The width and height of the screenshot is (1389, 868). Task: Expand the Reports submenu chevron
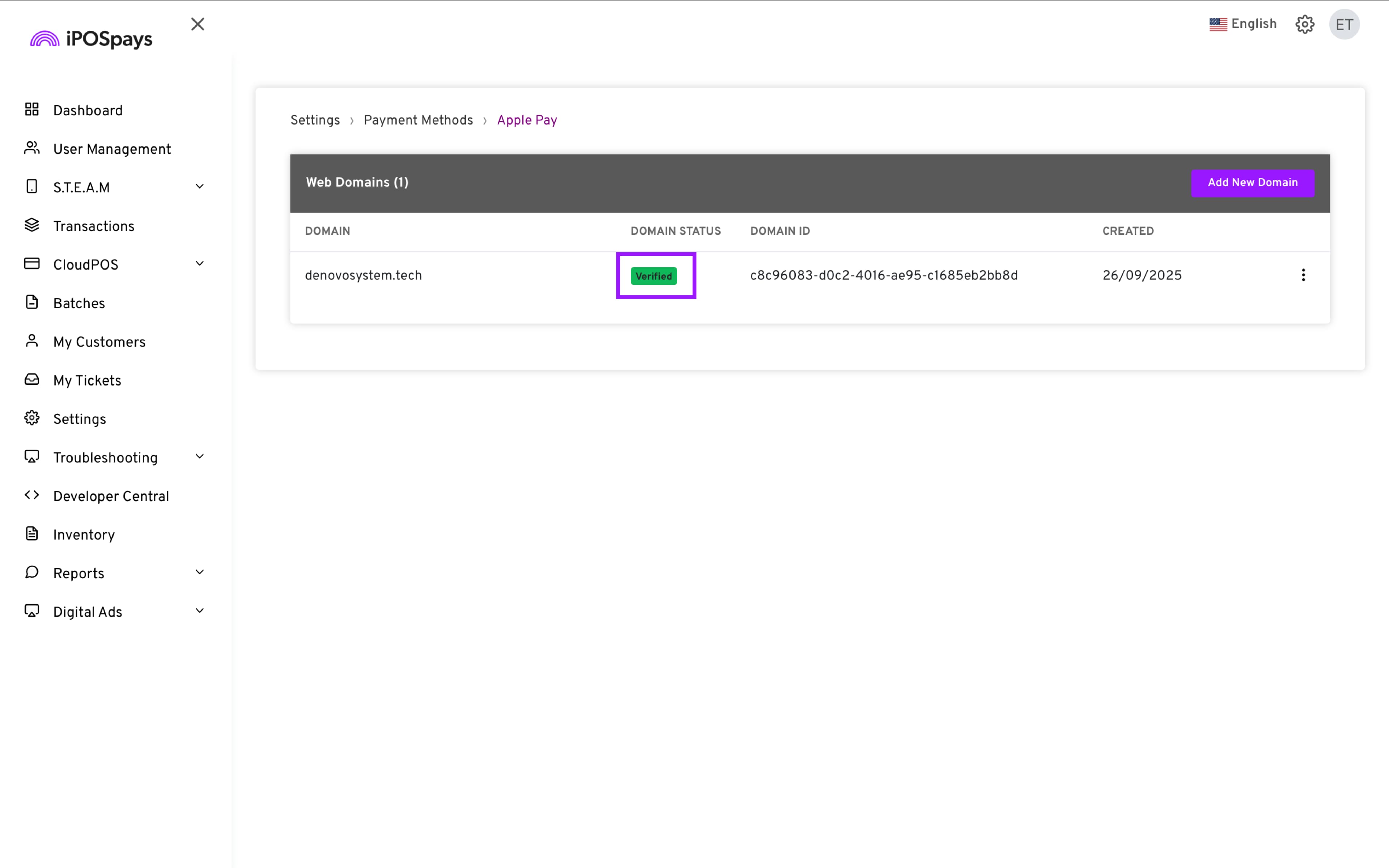[x=200, y=573]
